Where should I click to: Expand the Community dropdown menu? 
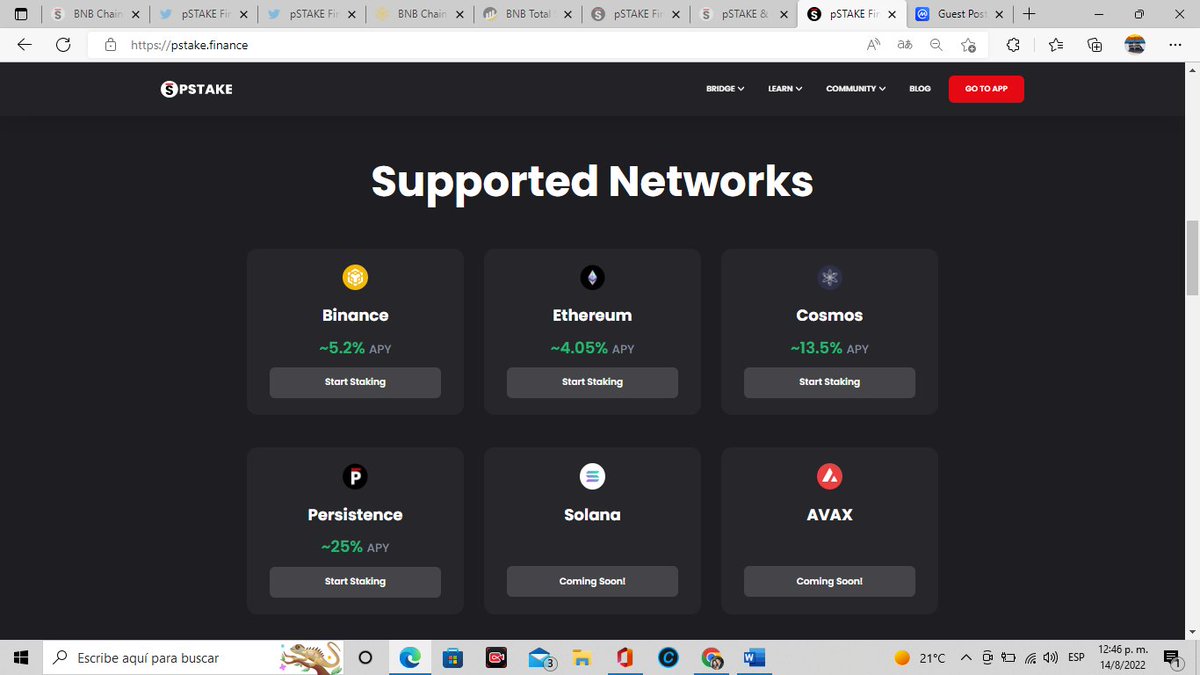[856, 89]
